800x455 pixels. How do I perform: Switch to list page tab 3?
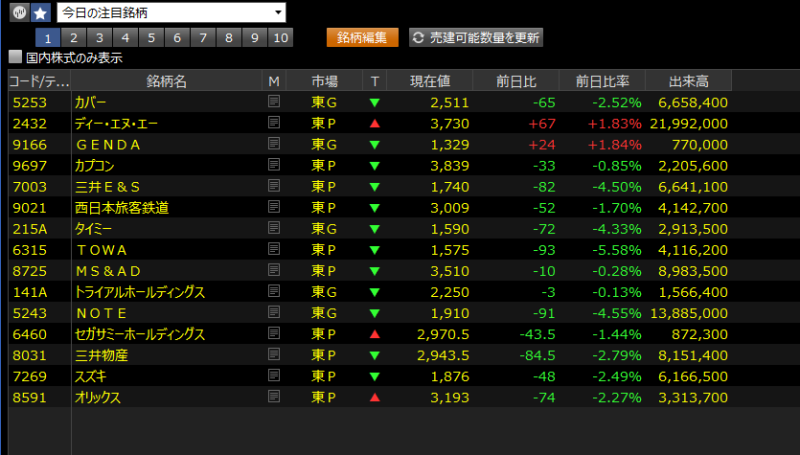click(x=99, y=38)
